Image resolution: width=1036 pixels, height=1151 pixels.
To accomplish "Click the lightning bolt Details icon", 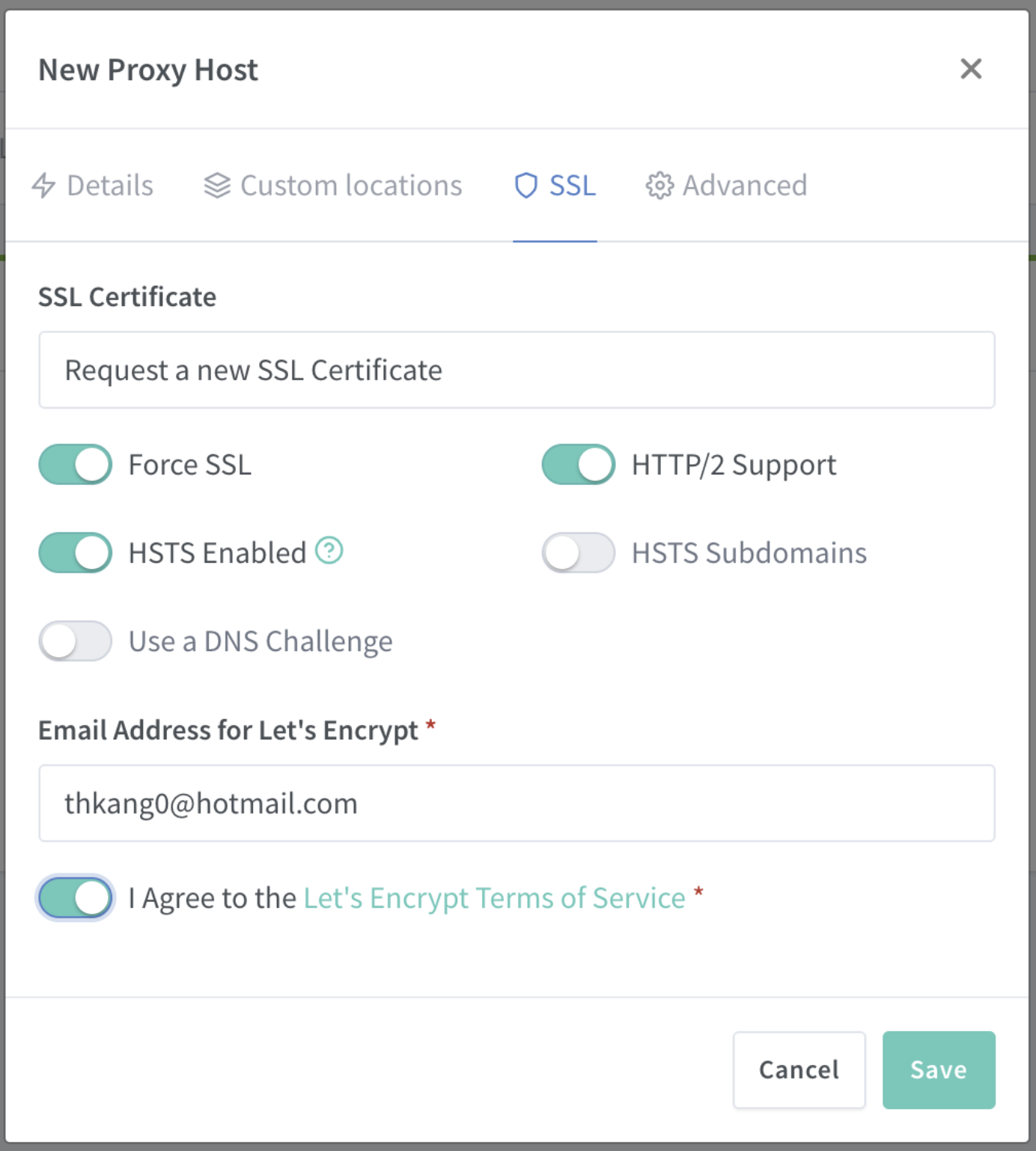I will tap(43, 186).
